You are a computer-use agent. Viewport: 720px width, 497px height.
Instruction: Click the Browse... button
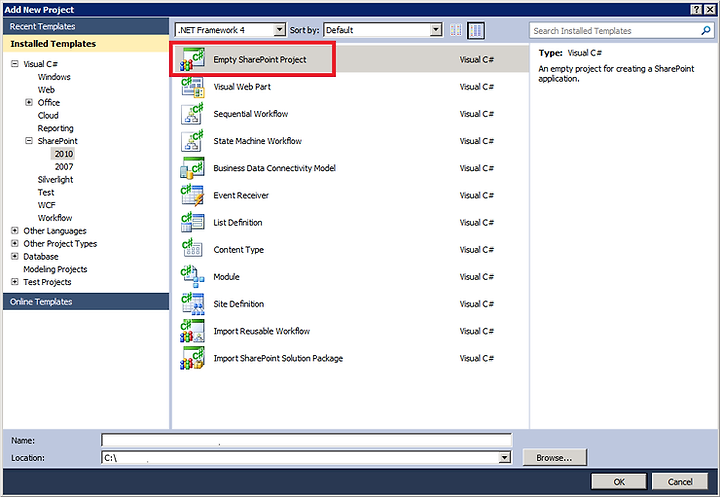coord(554,457)
